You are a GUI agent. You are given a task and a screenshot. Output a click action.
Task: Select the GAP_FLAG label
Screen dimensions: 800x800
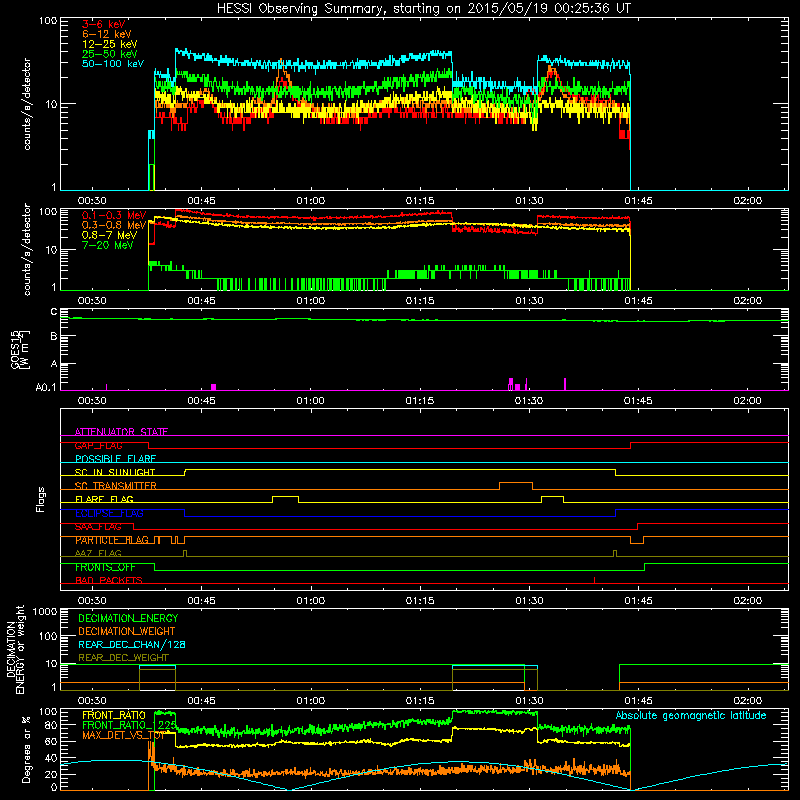coord(98,445)
